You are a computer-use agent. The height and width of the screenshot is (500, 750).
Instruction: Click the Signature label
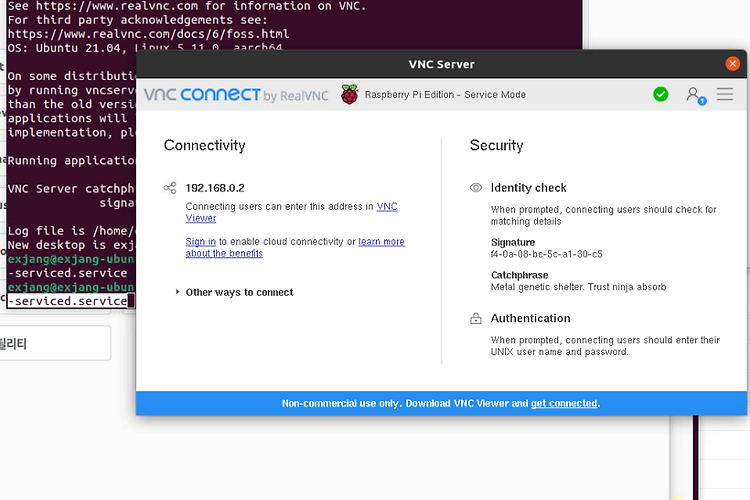point(513,242)
